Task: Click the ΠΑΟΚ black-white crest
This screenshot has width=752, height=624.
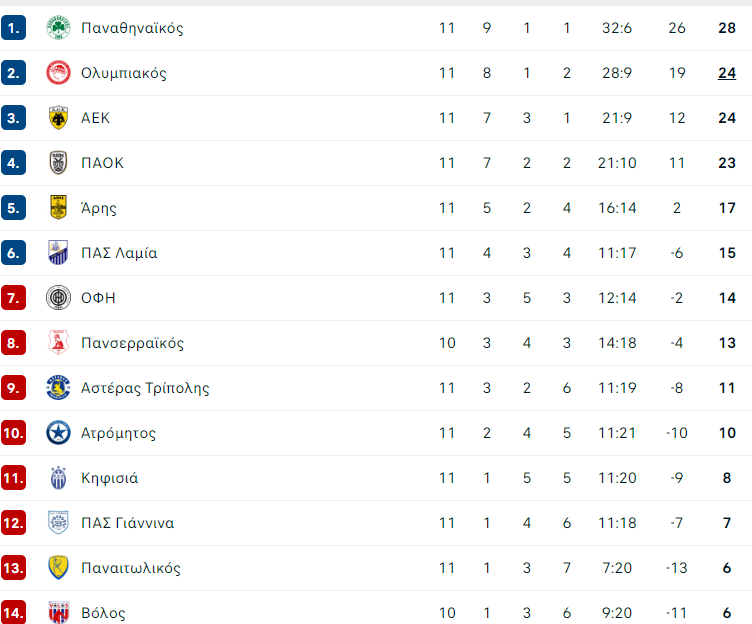Action: [59, 163]
